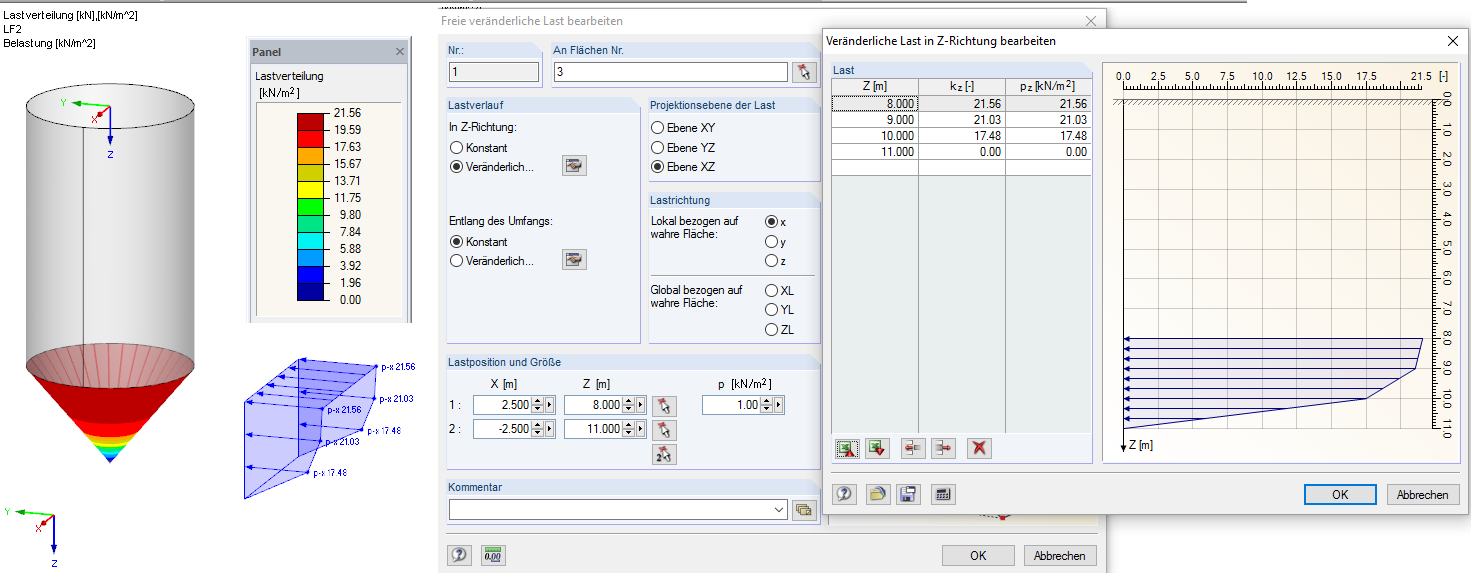Screen dimensions: 1472x586
Task: Export load table to Excel
Action: 846,448
